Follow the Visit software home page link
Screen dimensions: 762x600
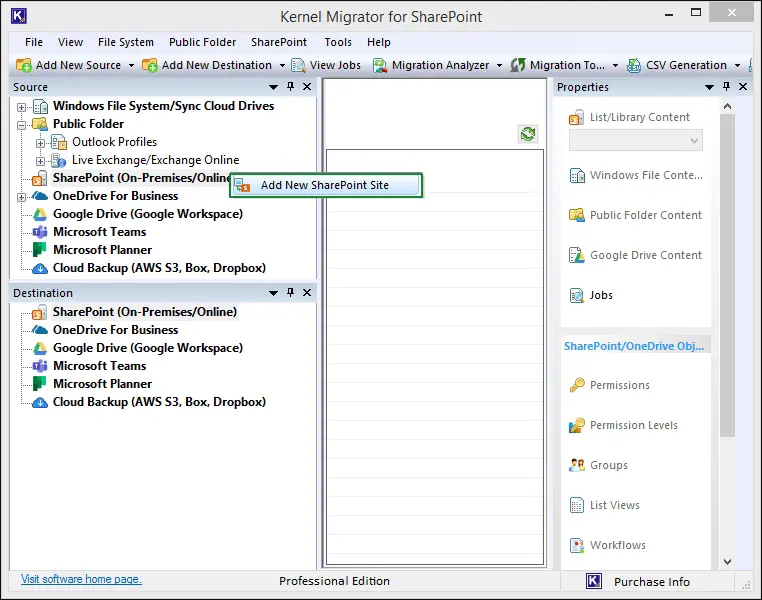tap(81, 580)
